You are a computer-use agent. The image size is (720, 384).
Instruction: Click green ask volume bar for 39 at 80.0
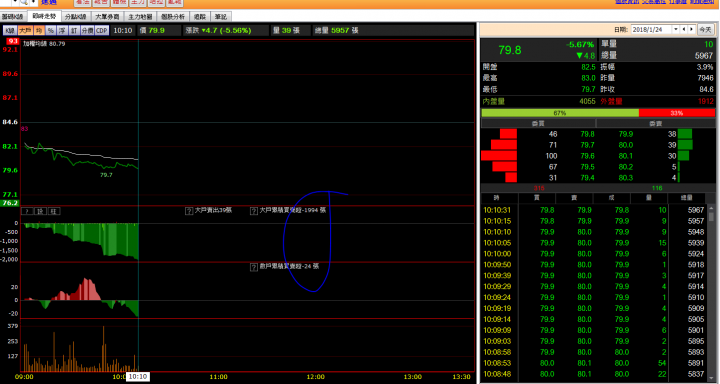pyautogui.click(x=685, y=145)
